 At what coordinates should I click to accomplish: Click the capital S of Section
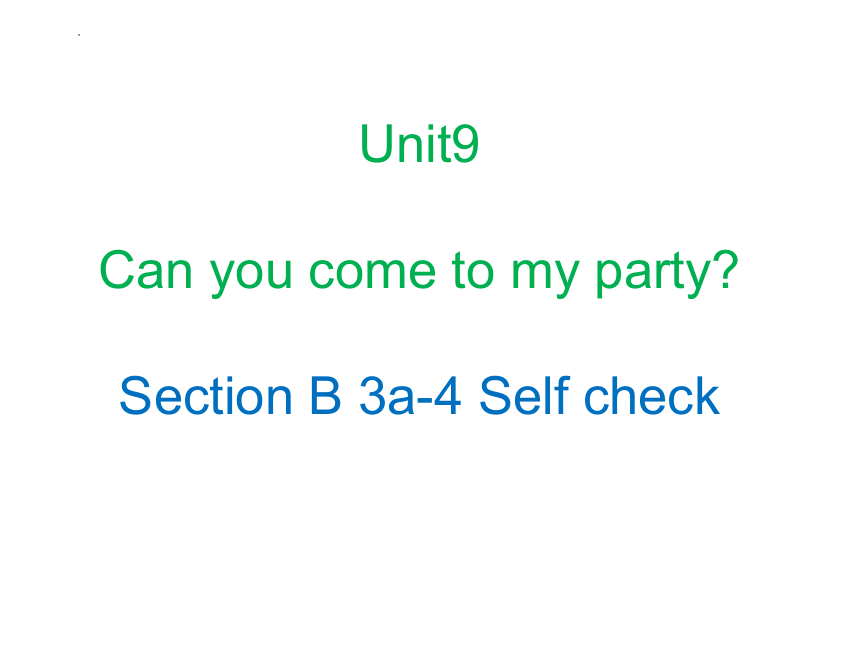135,395
